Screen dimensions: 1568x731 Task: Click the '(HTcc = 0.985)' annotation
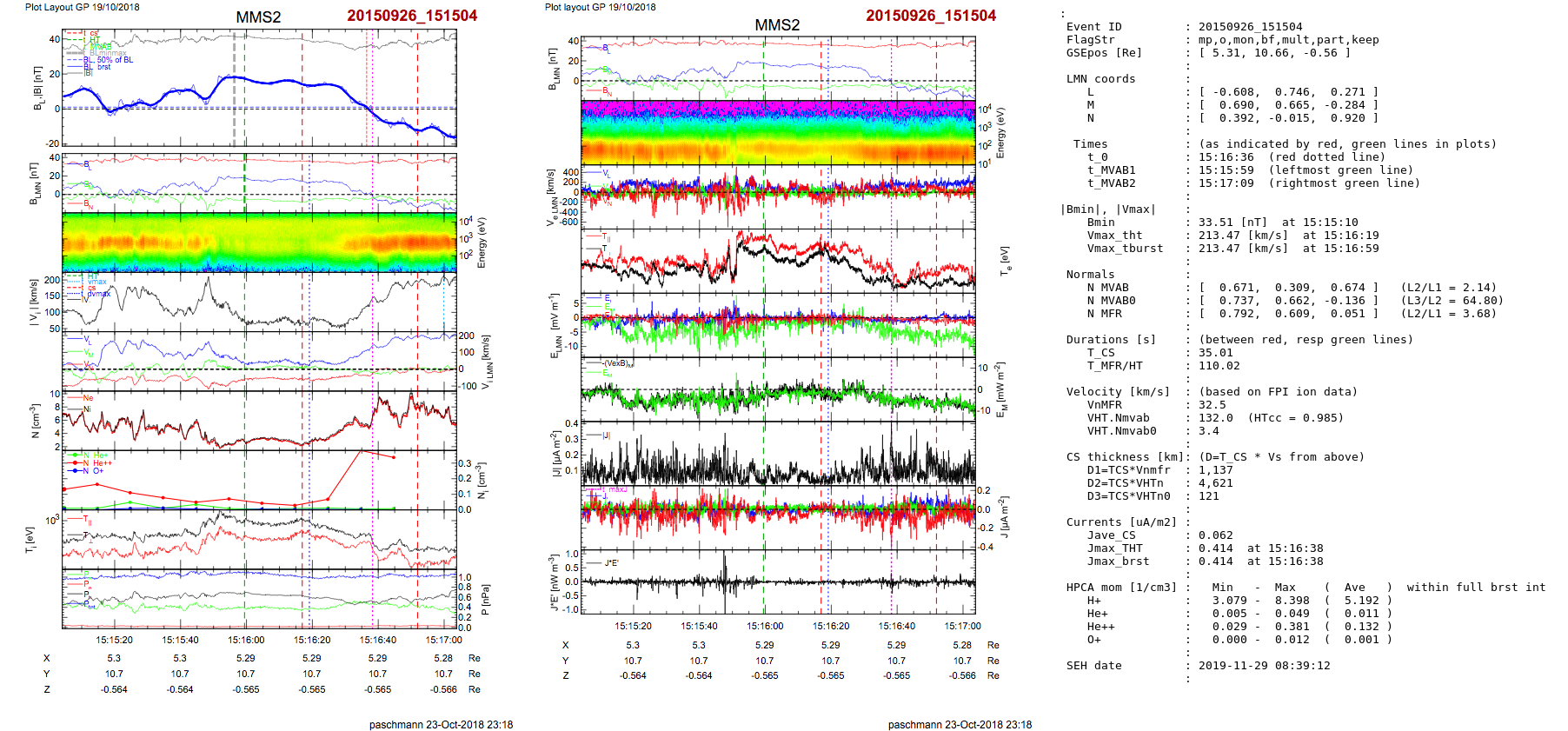click(x=1296, y=418)
